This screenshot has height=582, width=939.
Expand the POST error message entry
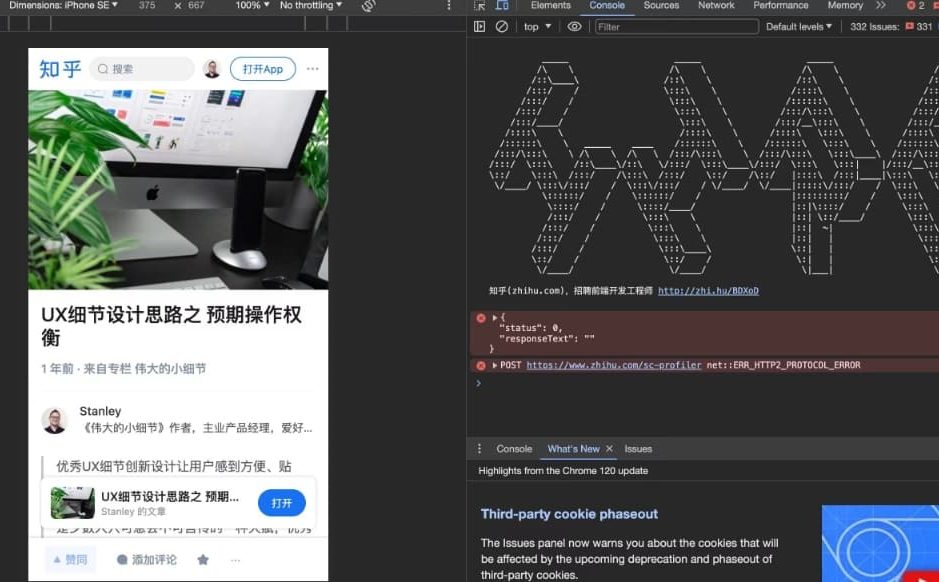(495, 365)
